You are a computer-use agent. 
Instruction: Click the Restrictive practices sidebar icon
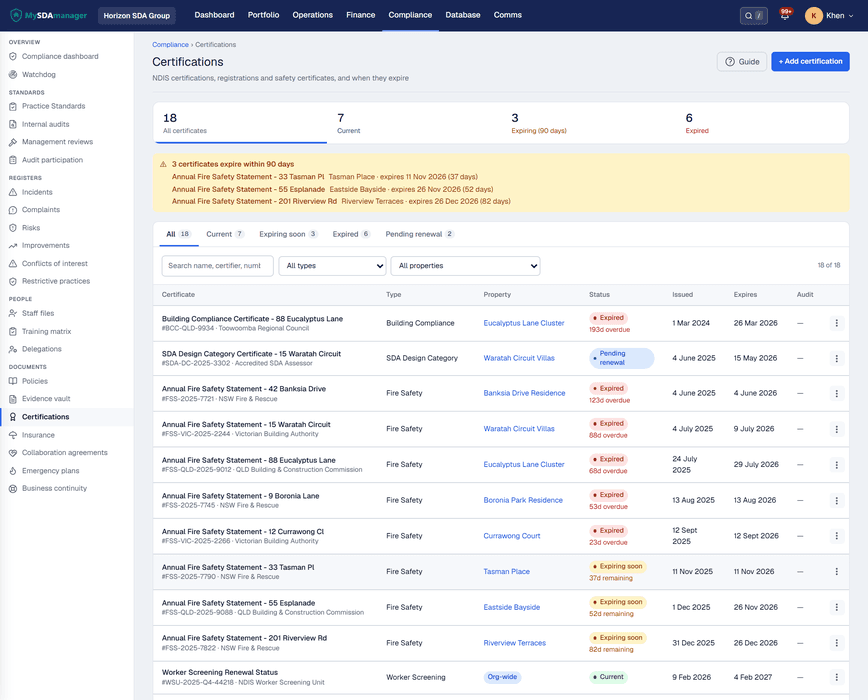[13, 281]
